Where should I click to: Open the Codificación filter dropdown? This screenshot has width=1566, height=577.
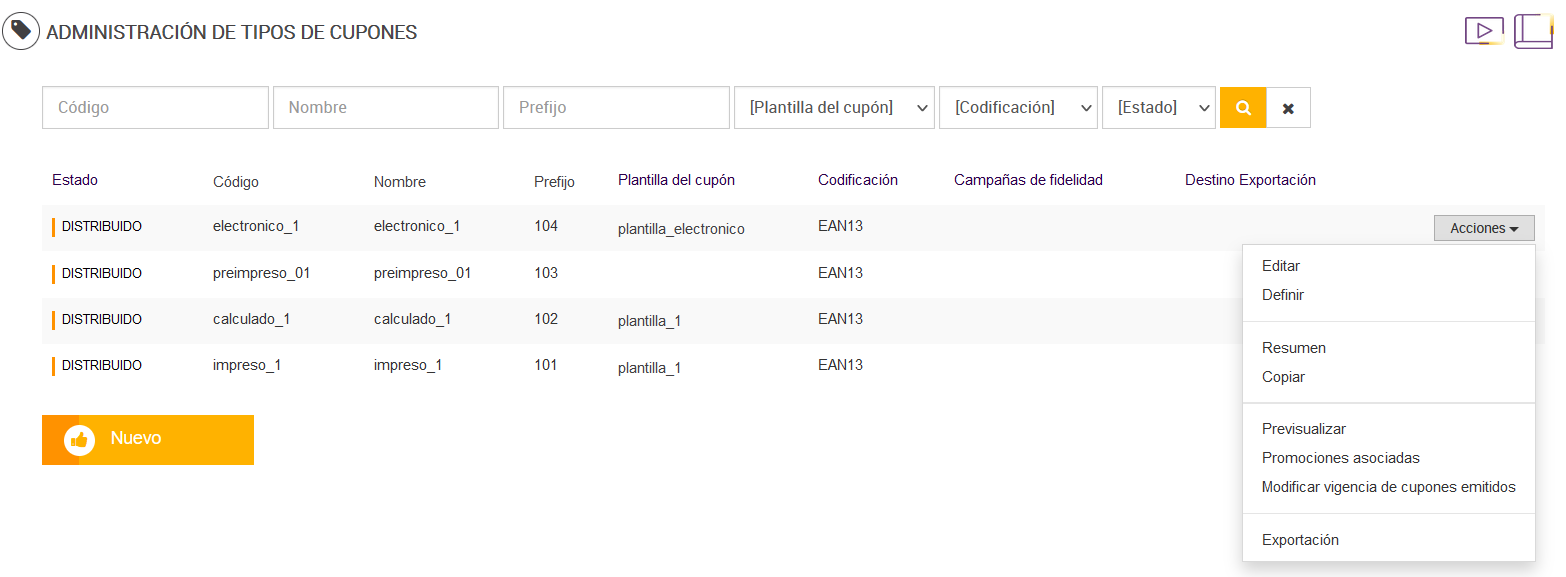[1018, 108]
